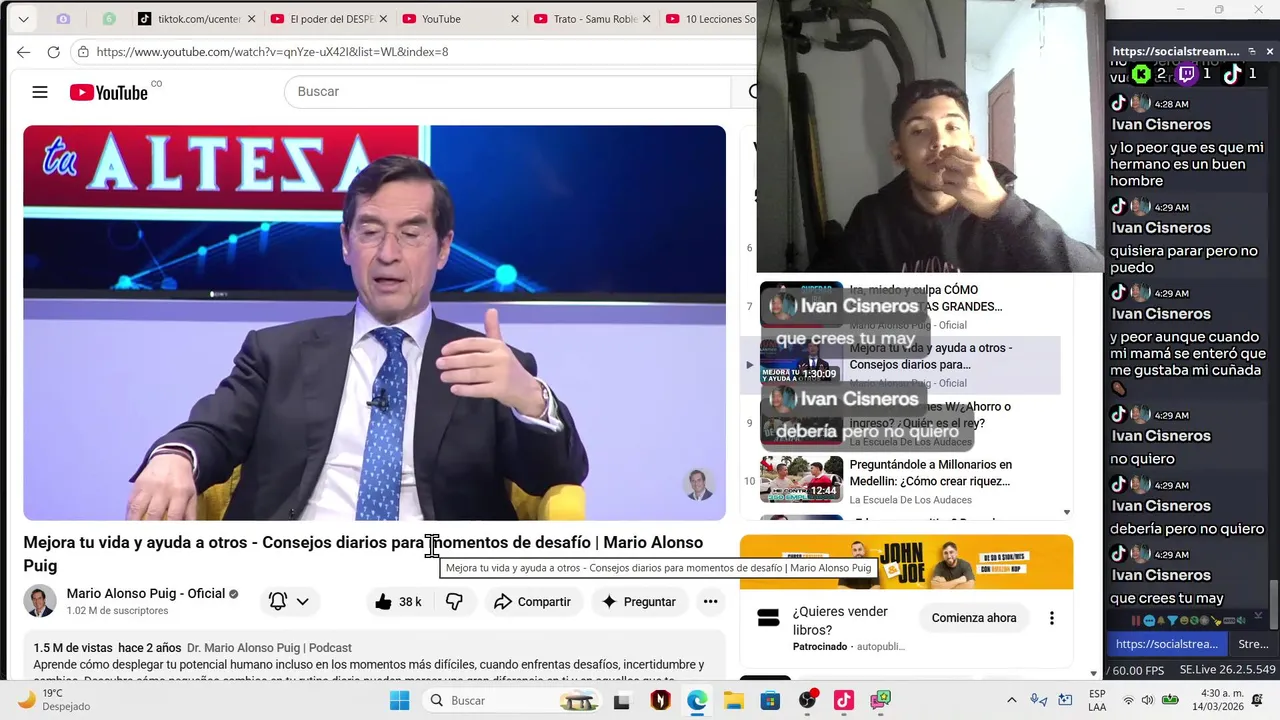Open the Preguntar AI button
1280x720 pixels.
(639, 602)
